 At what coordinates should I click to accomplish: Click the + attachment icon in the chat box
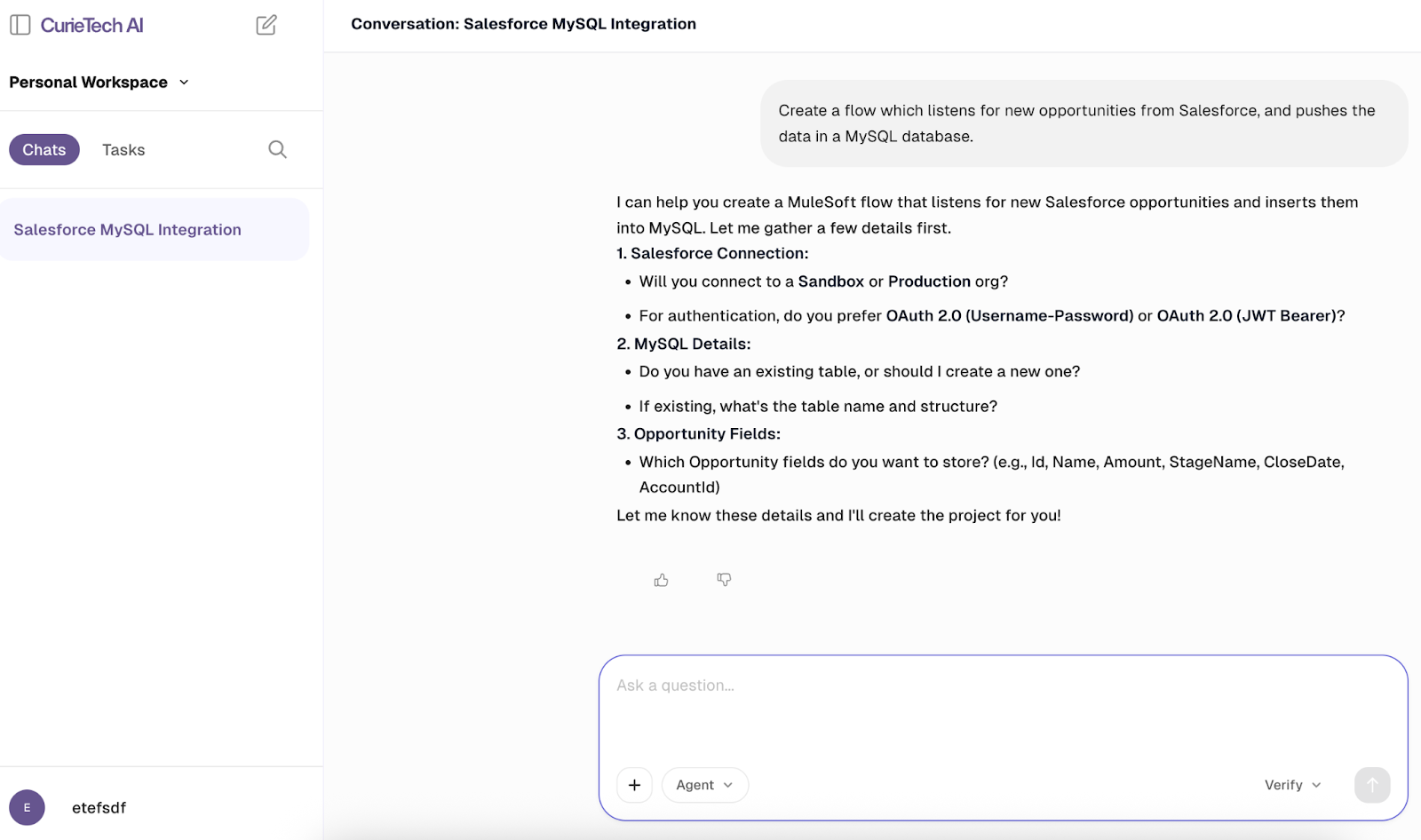pos(634,785)
